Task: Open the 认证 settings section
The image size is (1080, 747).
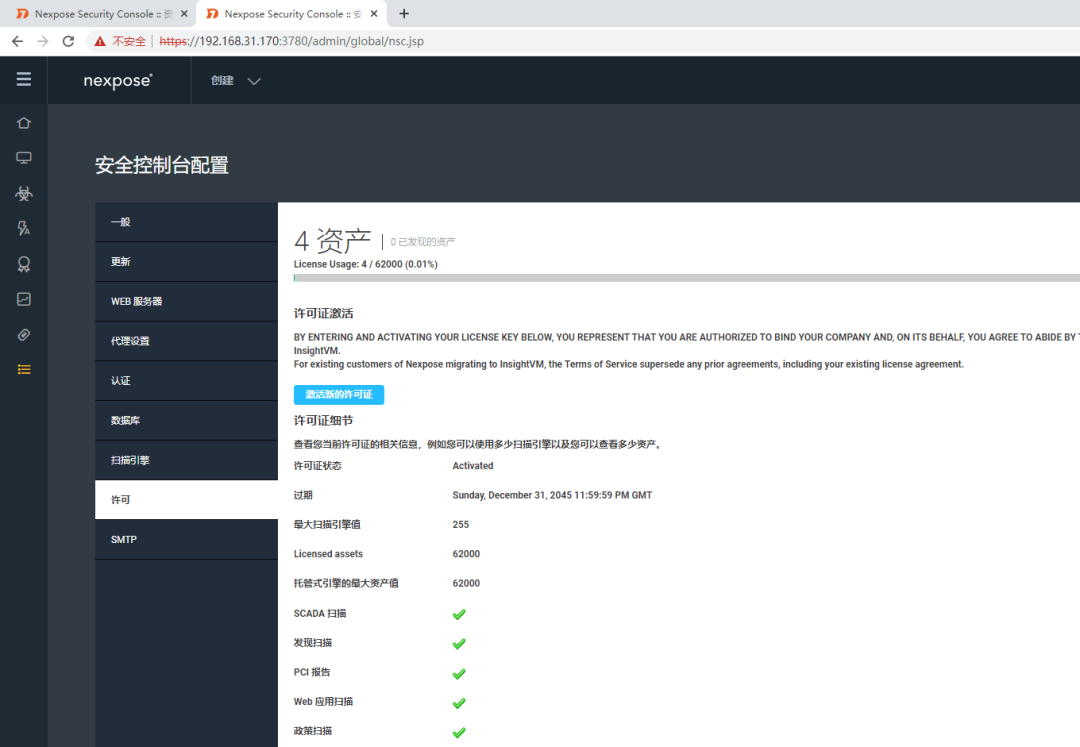Action: [186, 381]
